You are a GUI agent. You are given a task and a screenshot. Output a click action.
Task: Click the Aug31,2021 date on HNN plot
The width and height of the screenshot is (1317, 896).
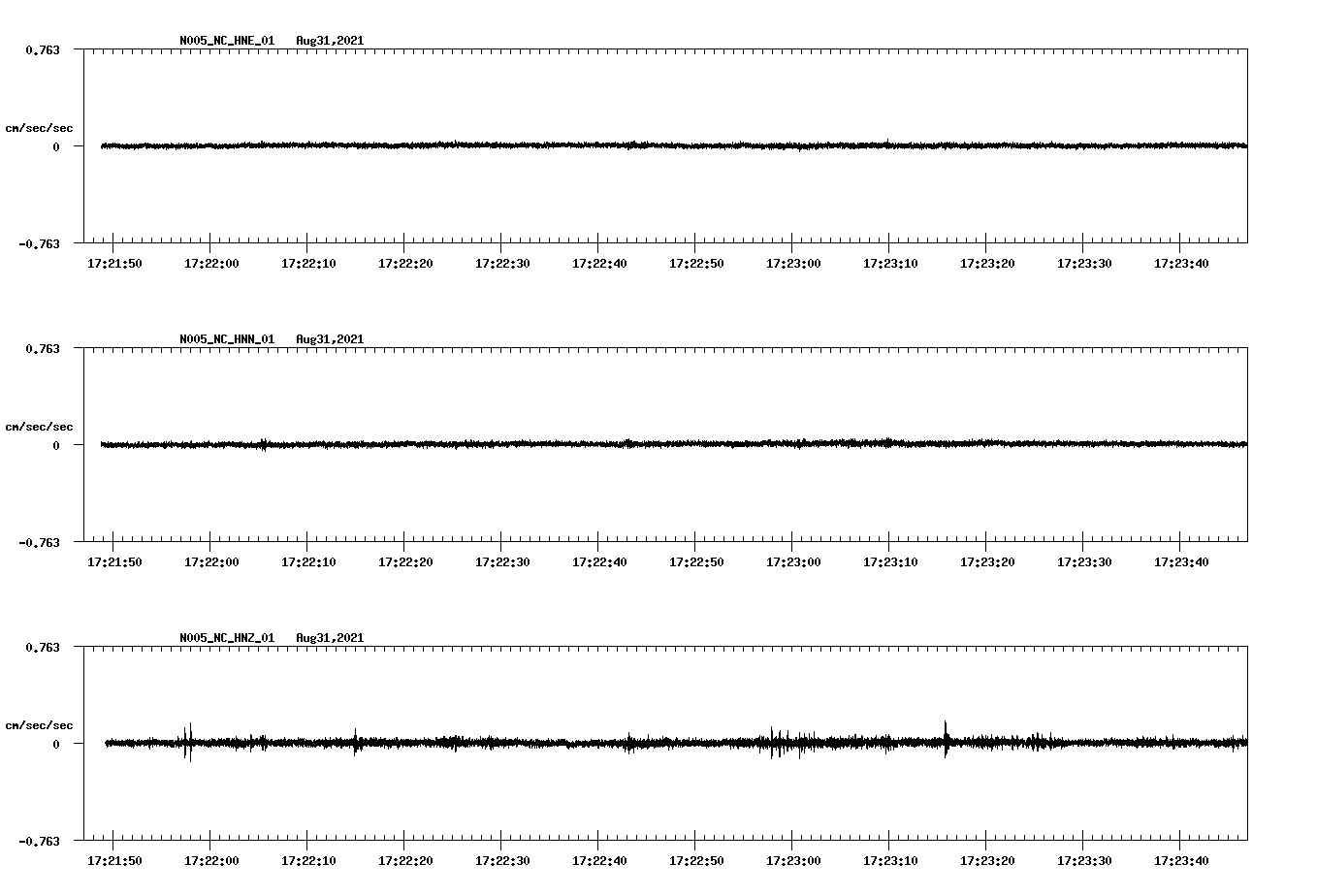click(x=330, y=339)
